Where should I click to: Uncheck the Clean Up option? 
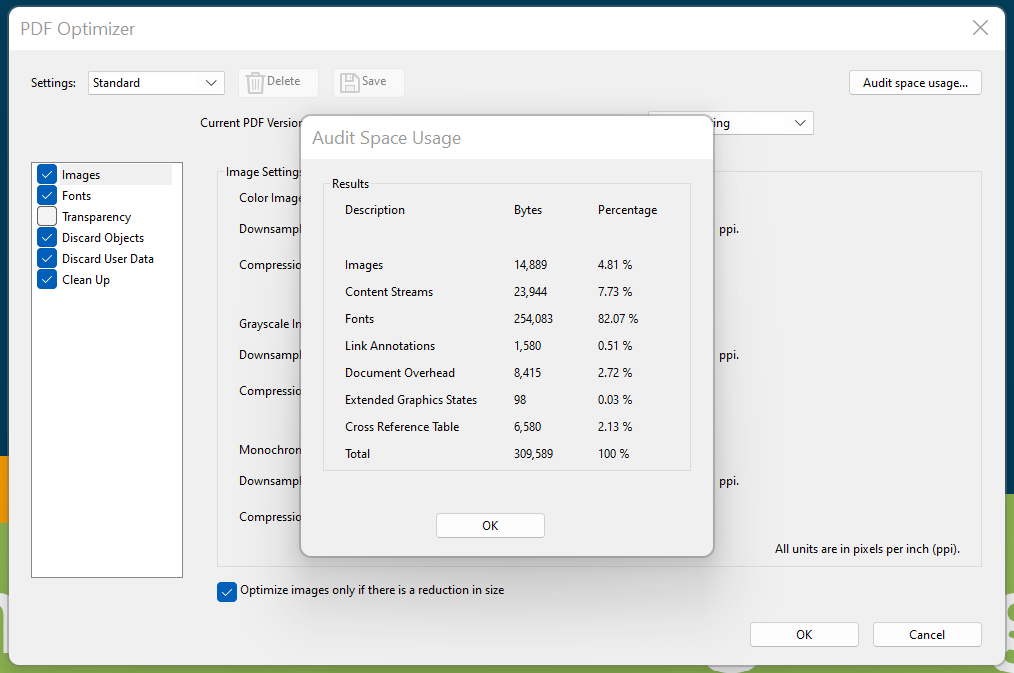click(x=46, y=279)
